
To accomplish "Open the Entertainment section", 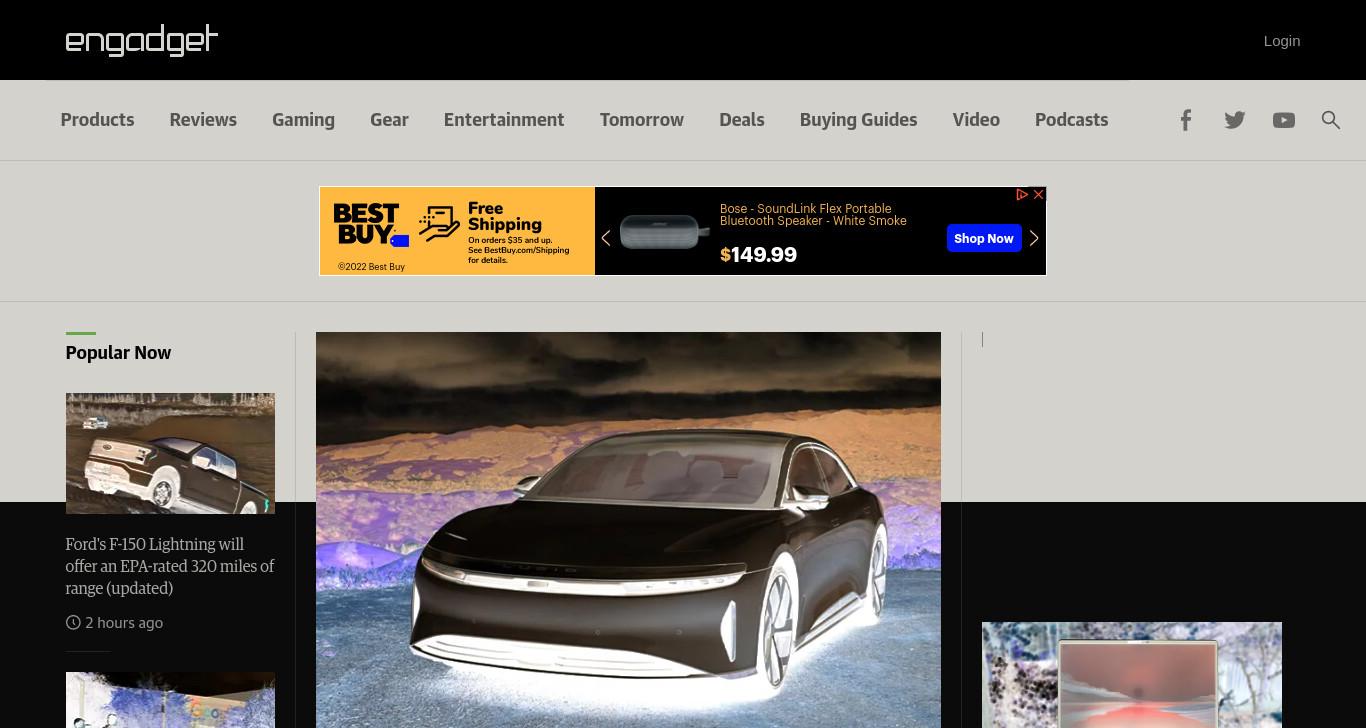I will (504, 120).
